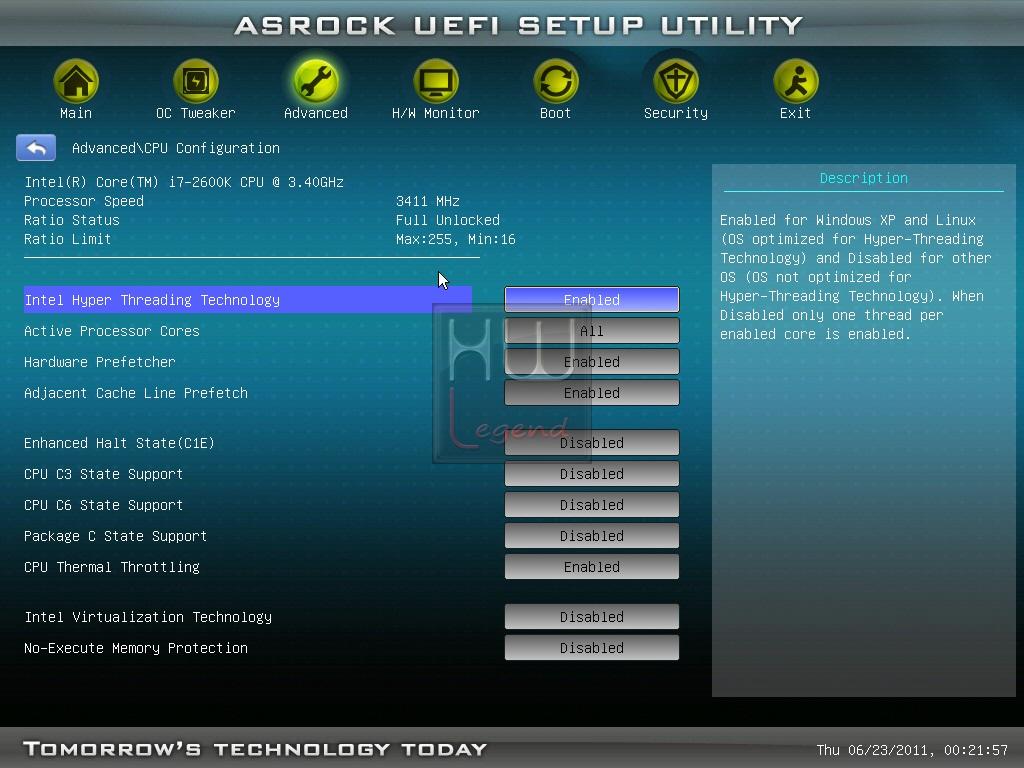Select the Advanced wrench icon
The image size is (1024, 768).
click(315, 81)
